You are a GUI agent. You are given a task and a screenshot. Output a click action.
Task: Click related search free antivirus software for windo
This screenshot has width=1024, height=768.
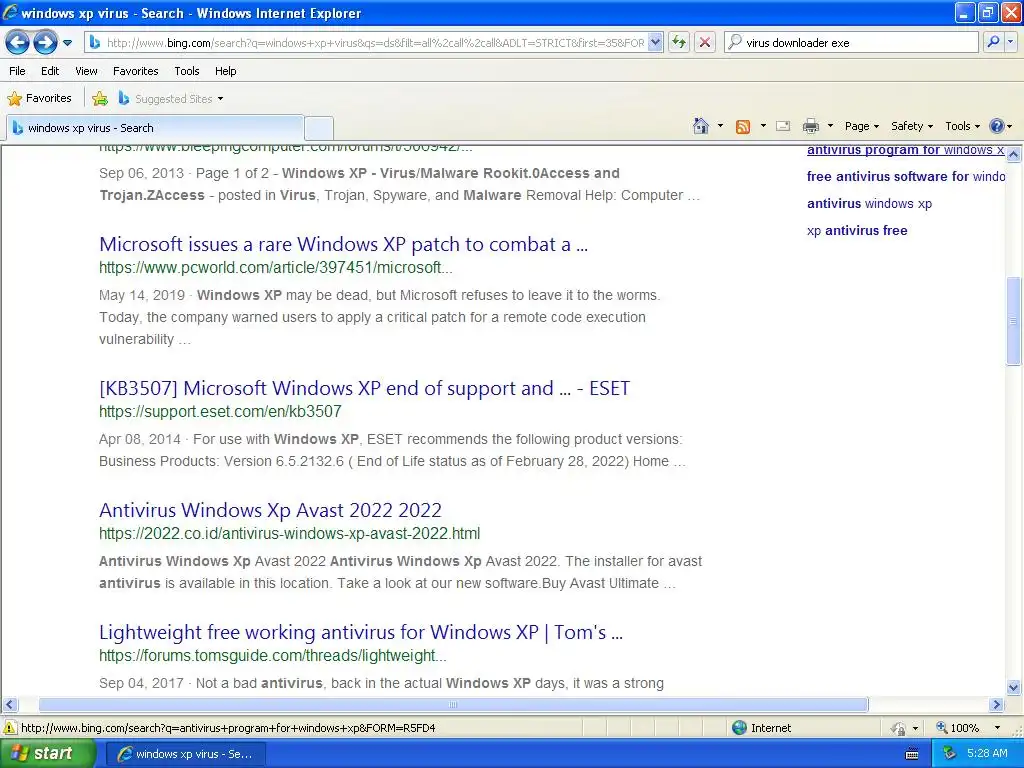[906, 176]
